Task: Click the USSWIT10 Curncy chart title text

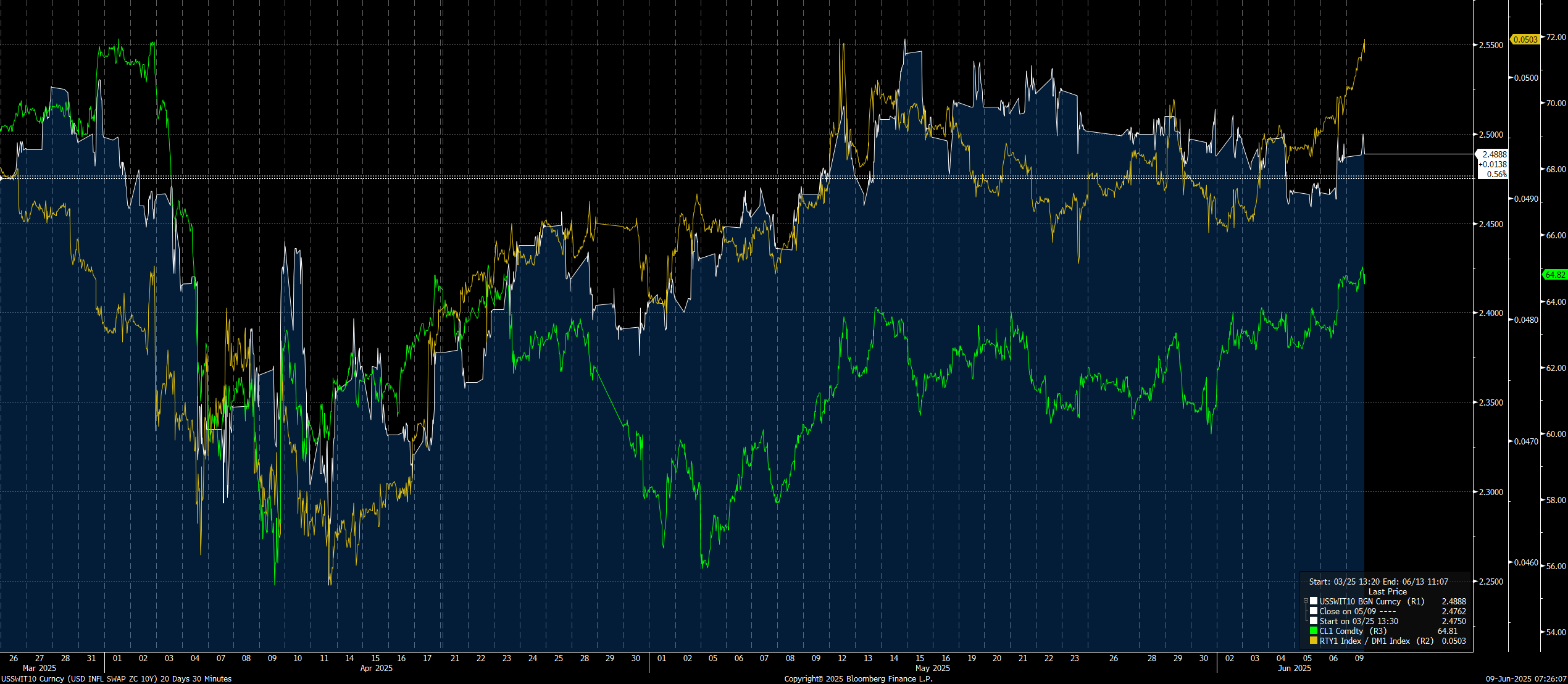Action: pyautogui.click(x=116, y=678)
